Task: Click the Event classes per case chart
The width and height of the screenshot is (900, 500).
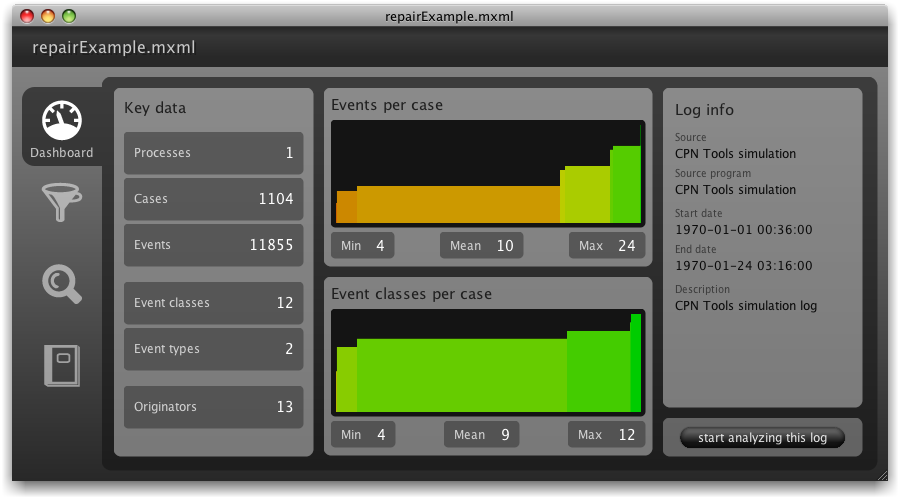Action: [488, 362]
